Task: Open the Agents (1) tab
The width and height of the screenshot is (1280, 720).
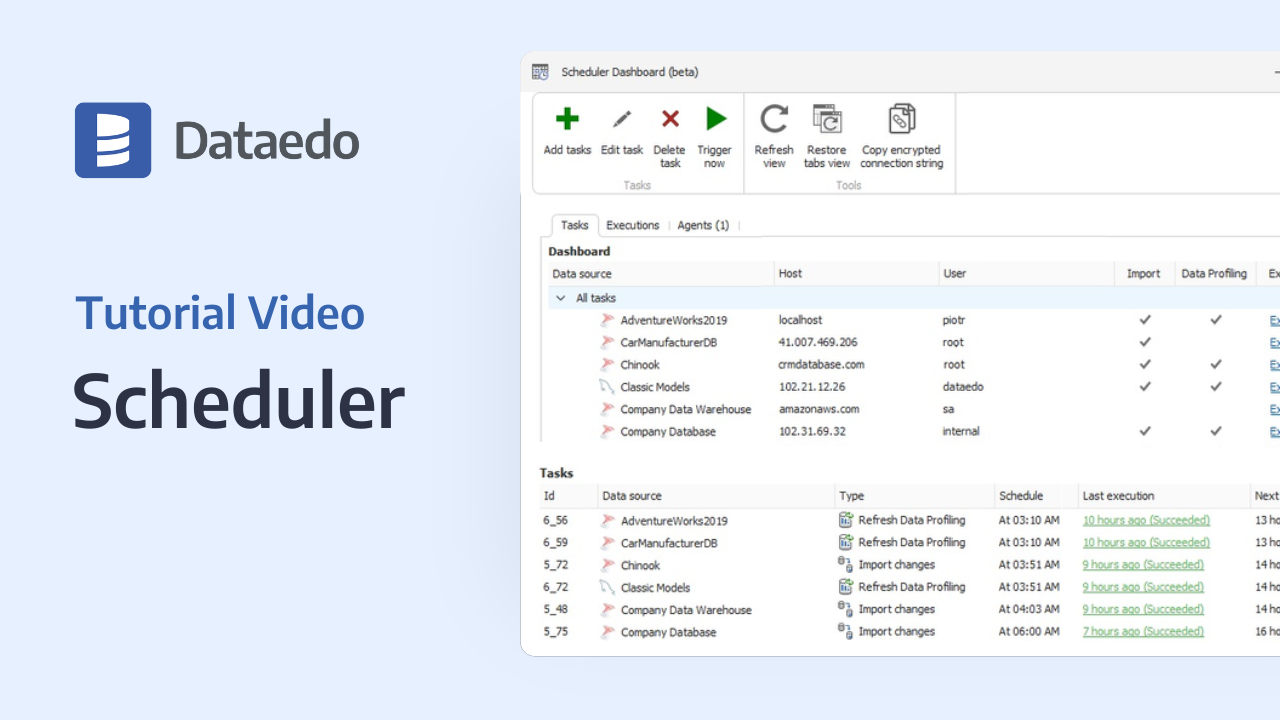Action: click(703, 225)
